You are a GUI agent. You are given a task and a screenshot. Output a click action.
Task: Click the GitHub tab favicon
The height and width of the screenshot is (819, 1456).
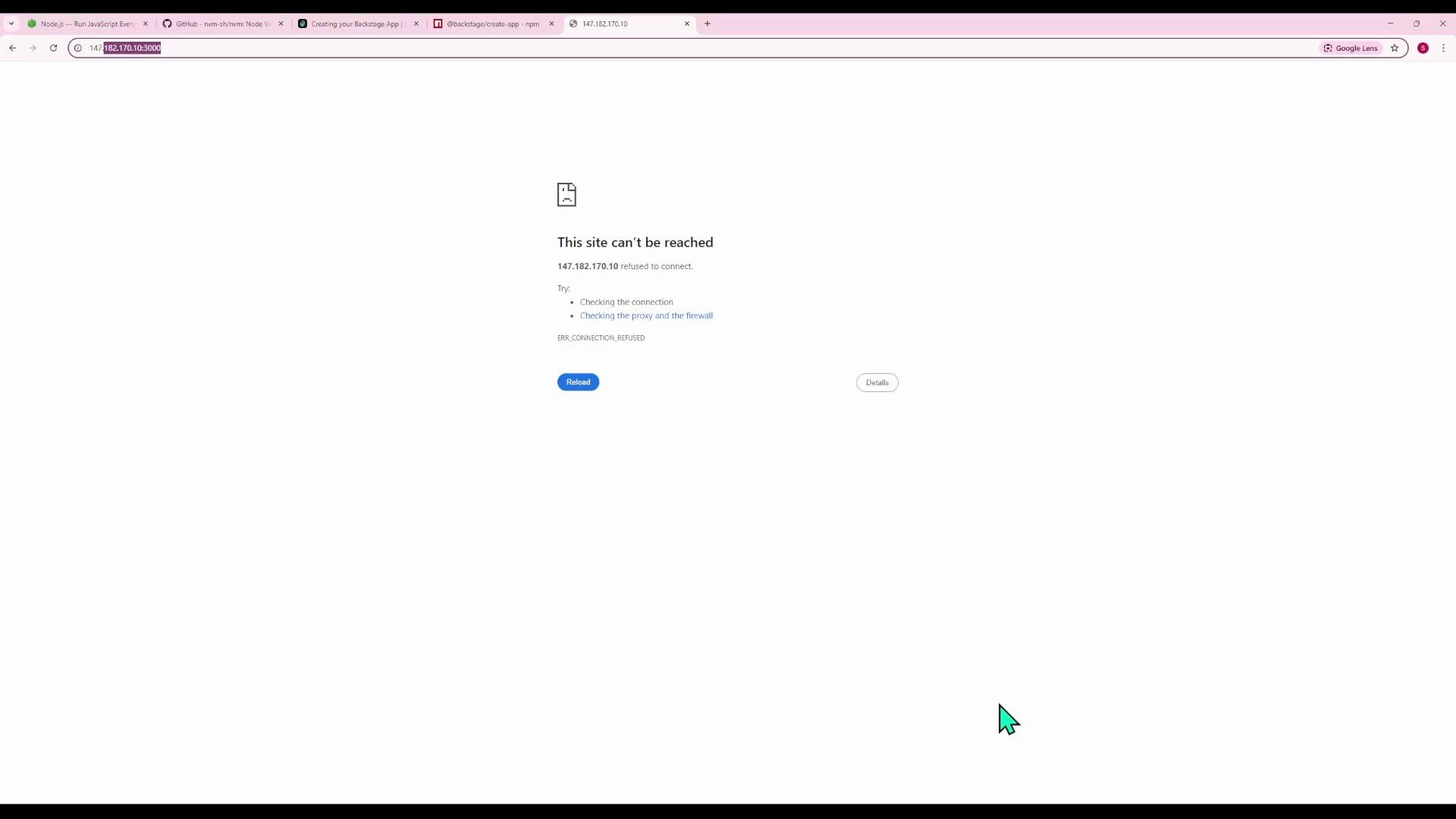click(168, 24)
